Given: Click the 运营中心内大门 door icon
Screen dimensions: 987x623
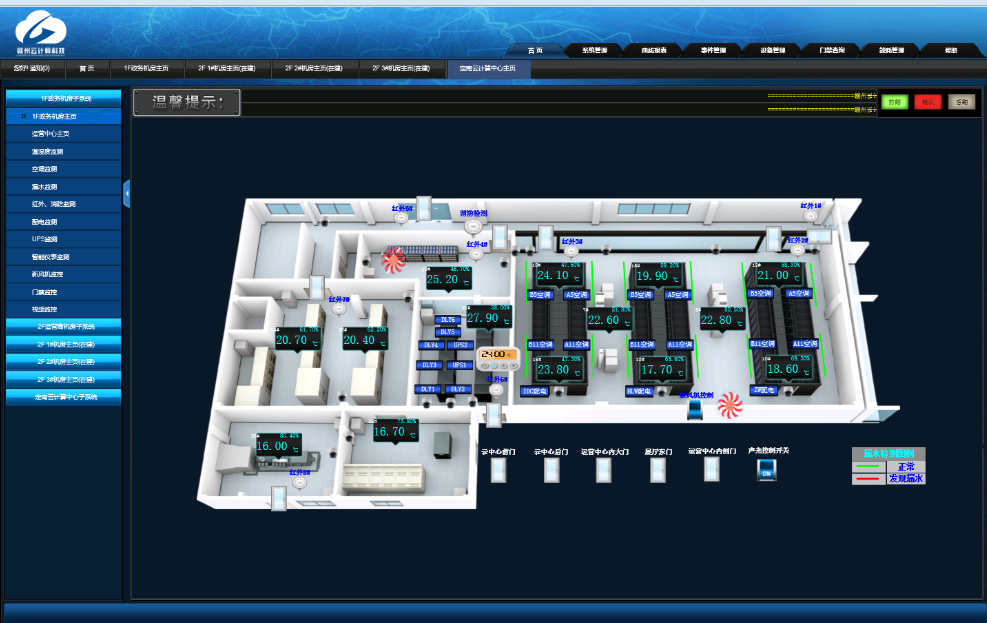Looking at the screenshot, I should point(605,470).
